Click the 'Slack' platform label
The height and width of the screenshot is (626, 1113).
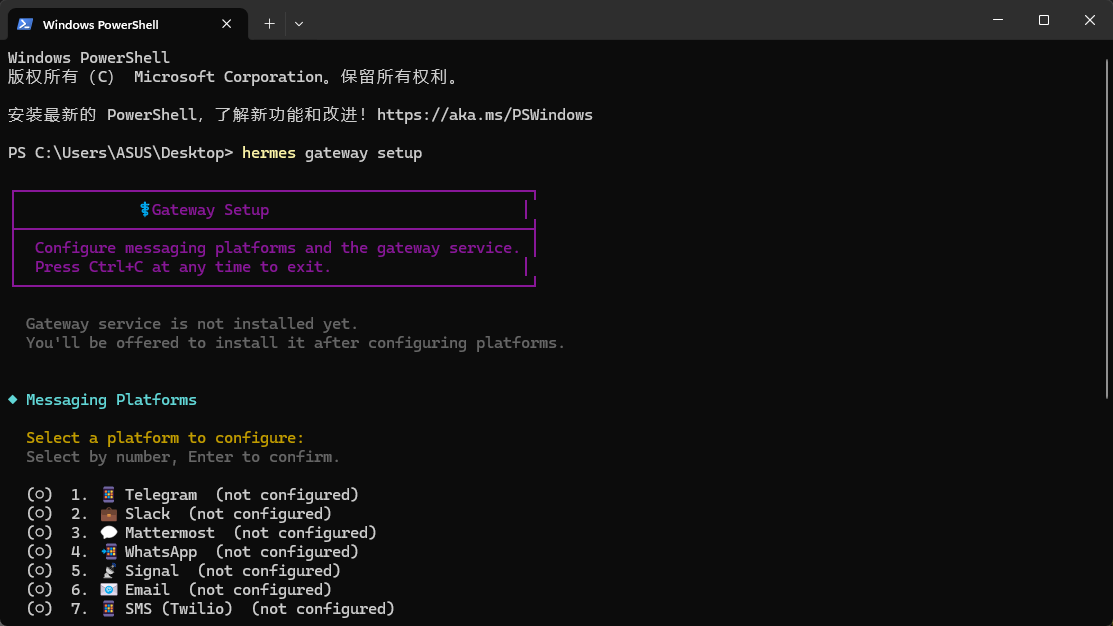coord(148,514)
